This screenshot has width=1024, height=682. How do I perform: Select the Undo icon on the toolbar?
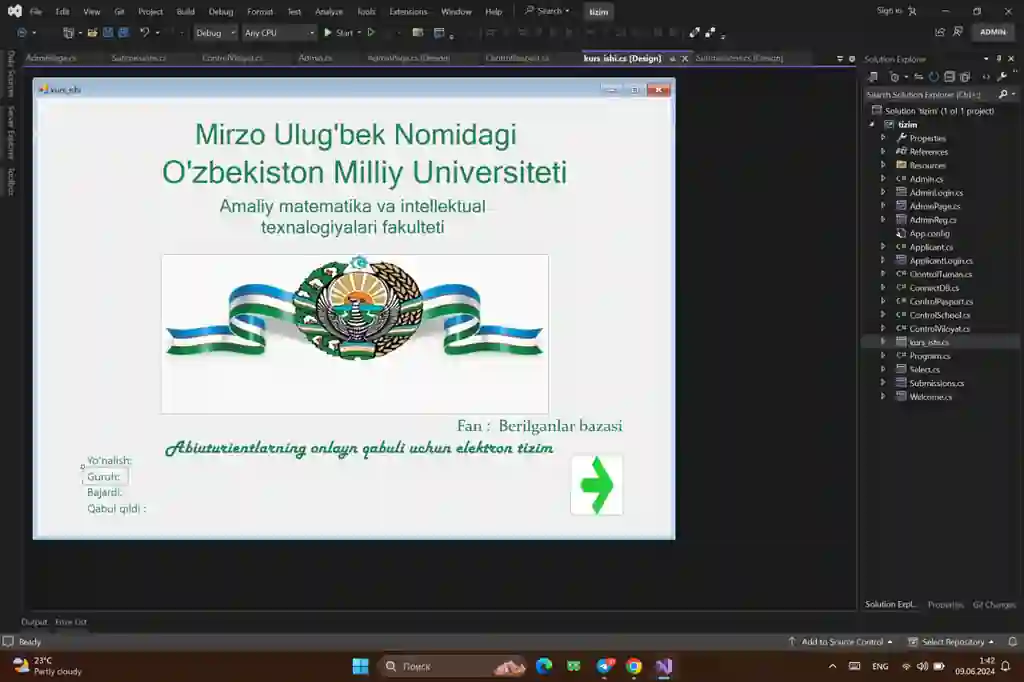click(144, 33)
